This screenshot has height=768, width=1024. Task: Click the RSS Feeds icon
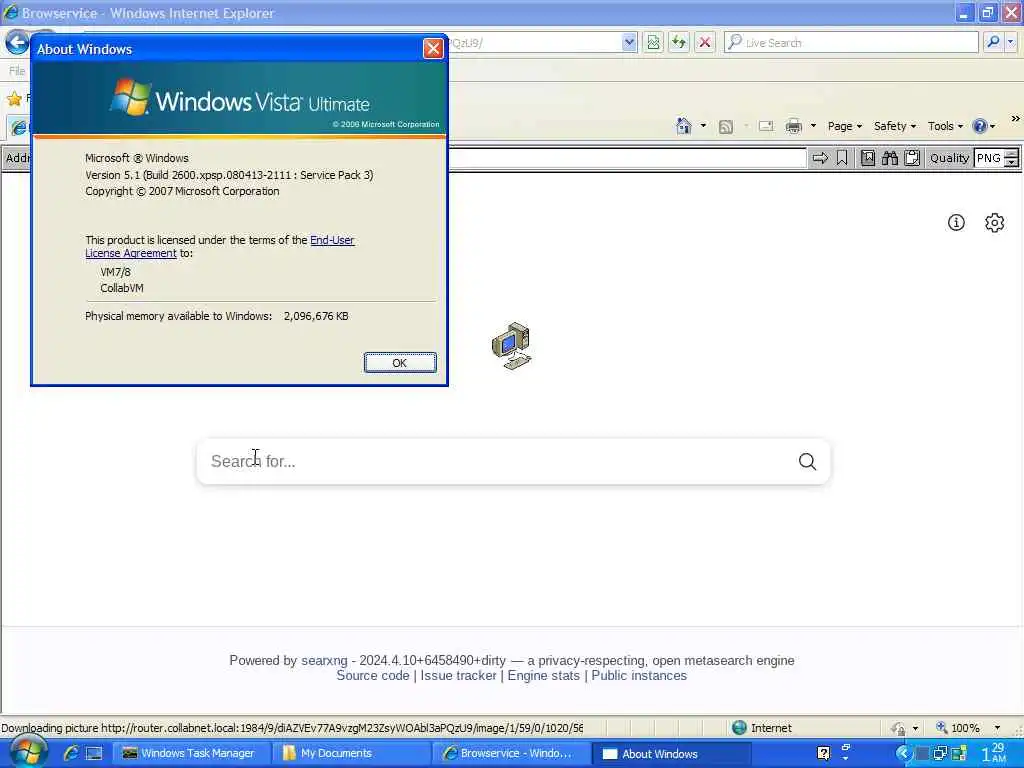pyautogui.click(x=726, y=127)
